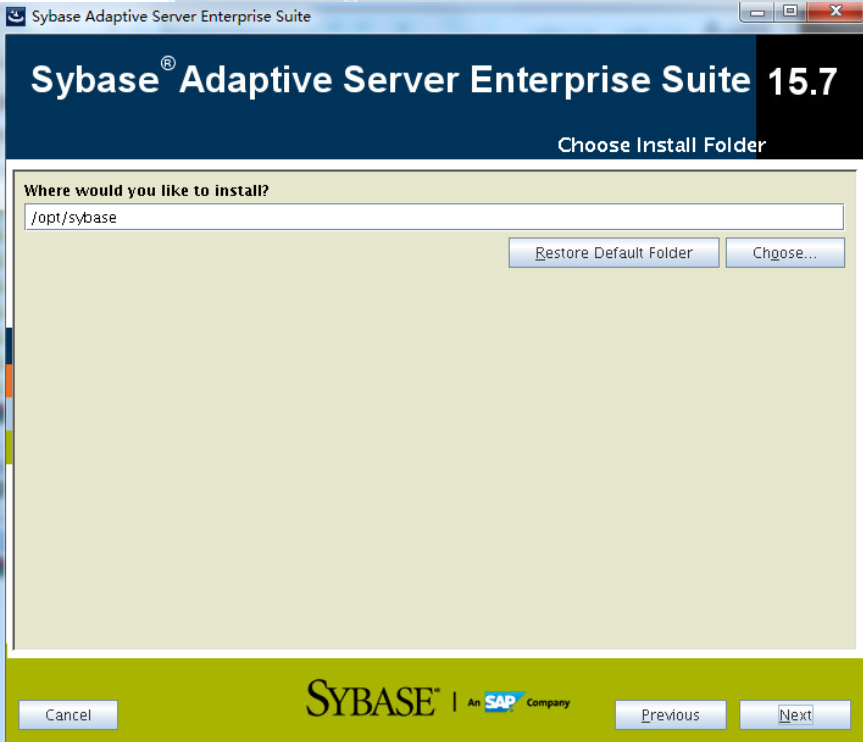This screenshot has width=863, height=742.
Task: Maximize the installer window
Action: [x=790, y=12]
